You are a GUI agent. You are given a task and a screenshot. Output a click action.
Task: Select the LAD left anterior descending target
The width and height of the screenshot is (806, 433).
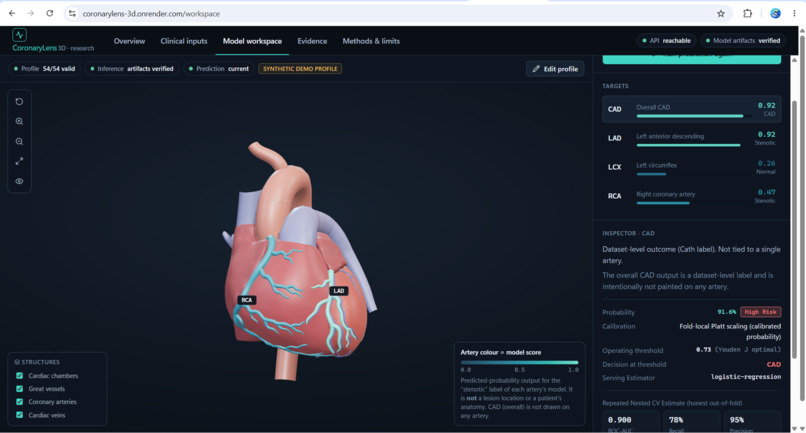click(x=691, y=138)
